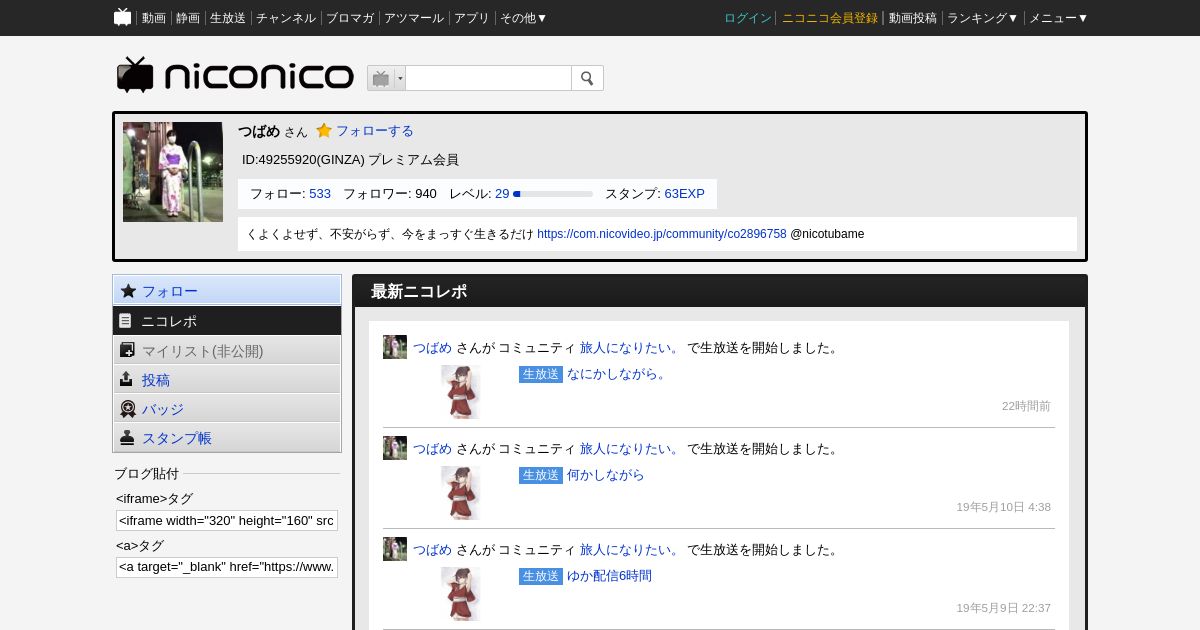Click 旅人になりたい。 in the 5月9日 entry
Screen dimensions: 1200x630
tap(630, 550)
